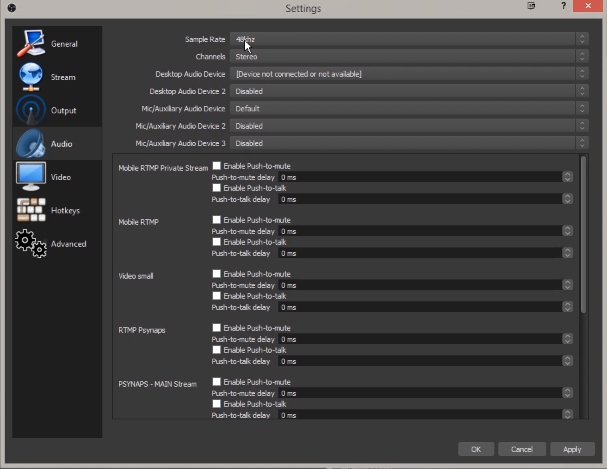Adjust Mobile RTMP push-to-talk delay stepper
The height and width of the screenshot is (469, 607).
click(568, 253)
